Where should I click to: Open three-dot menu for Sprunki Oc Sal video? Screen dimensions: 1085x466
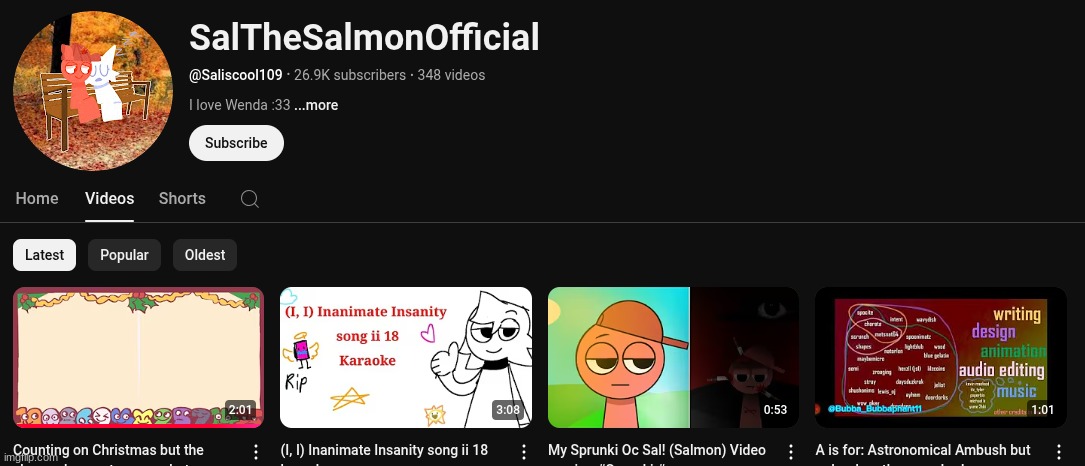pos(791,452)
